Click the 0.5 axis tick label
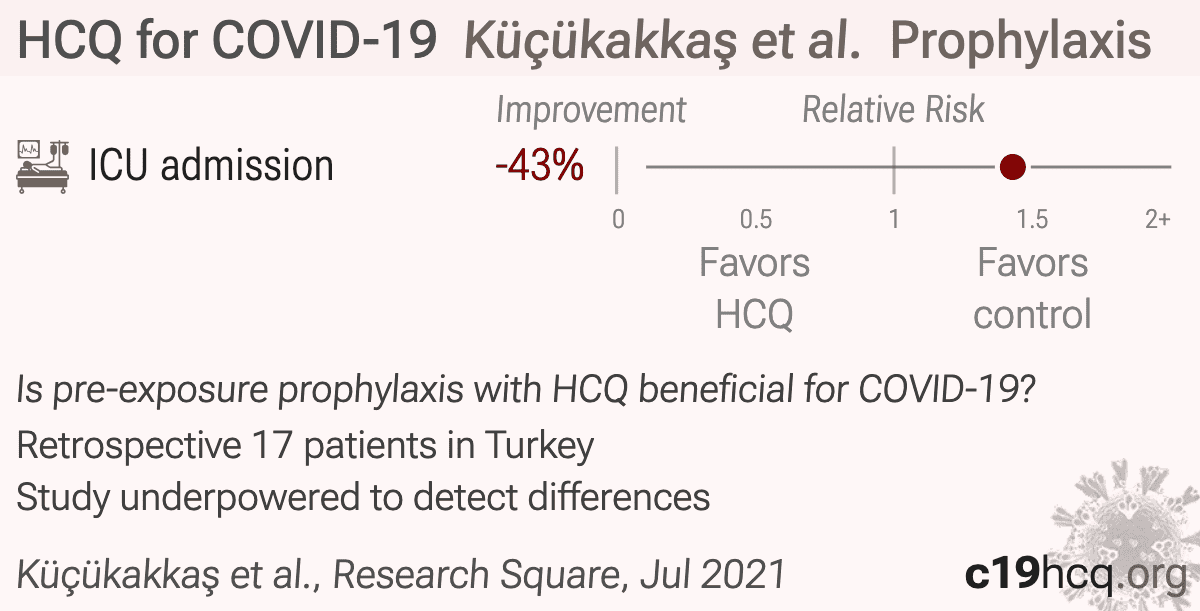The width and height of the screenshot is (1200, 611). click(x=755, y=219)
